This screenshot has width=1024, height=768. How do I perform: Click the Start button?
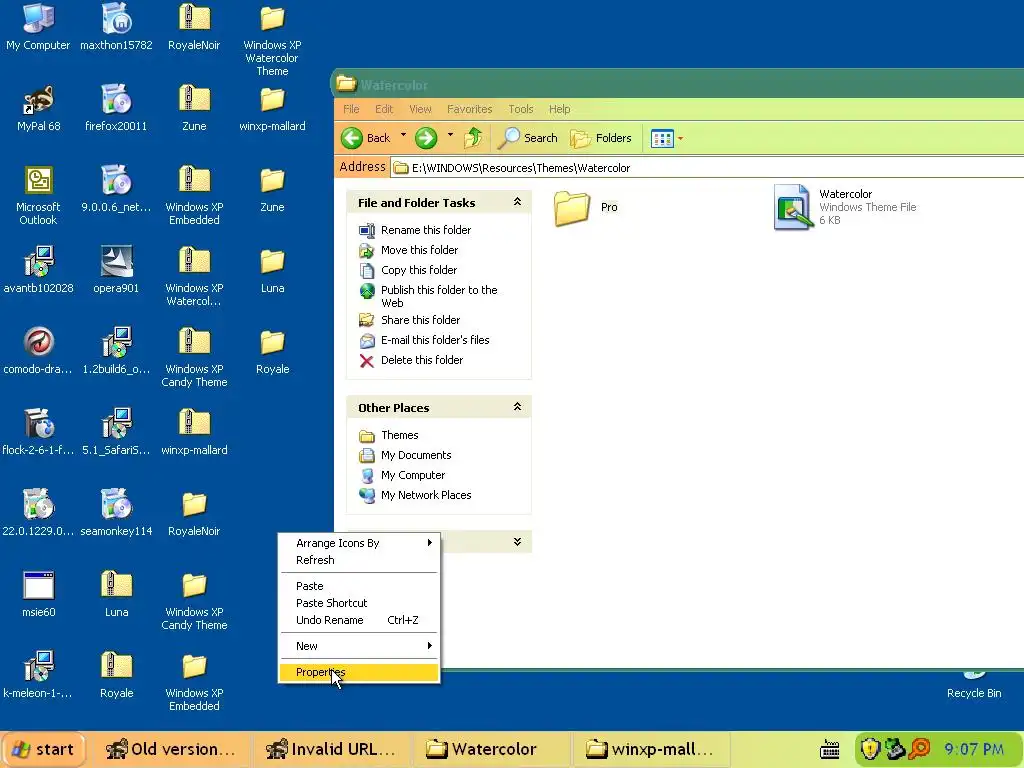[43, 749]
